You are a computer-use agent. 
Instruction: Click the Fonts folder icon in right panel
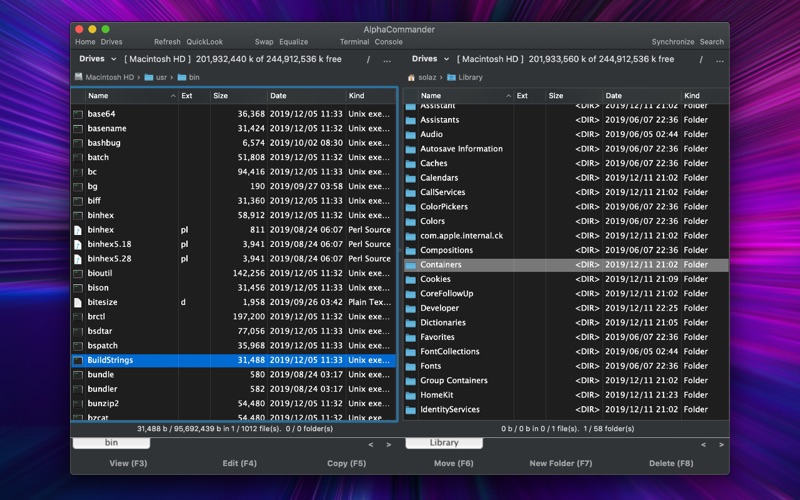pyautogui.click(x=410, y=366)
